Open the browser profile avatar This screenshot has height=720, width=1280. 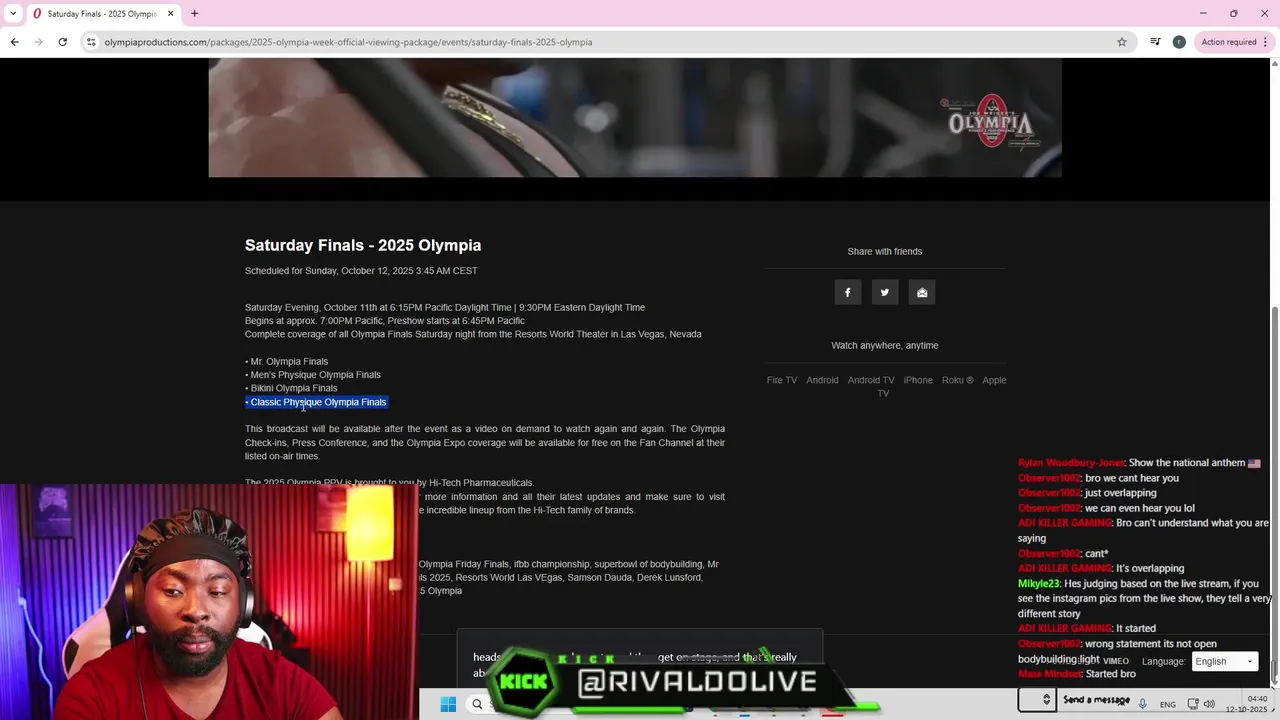pyautogui.click(x=1179, y=42)
